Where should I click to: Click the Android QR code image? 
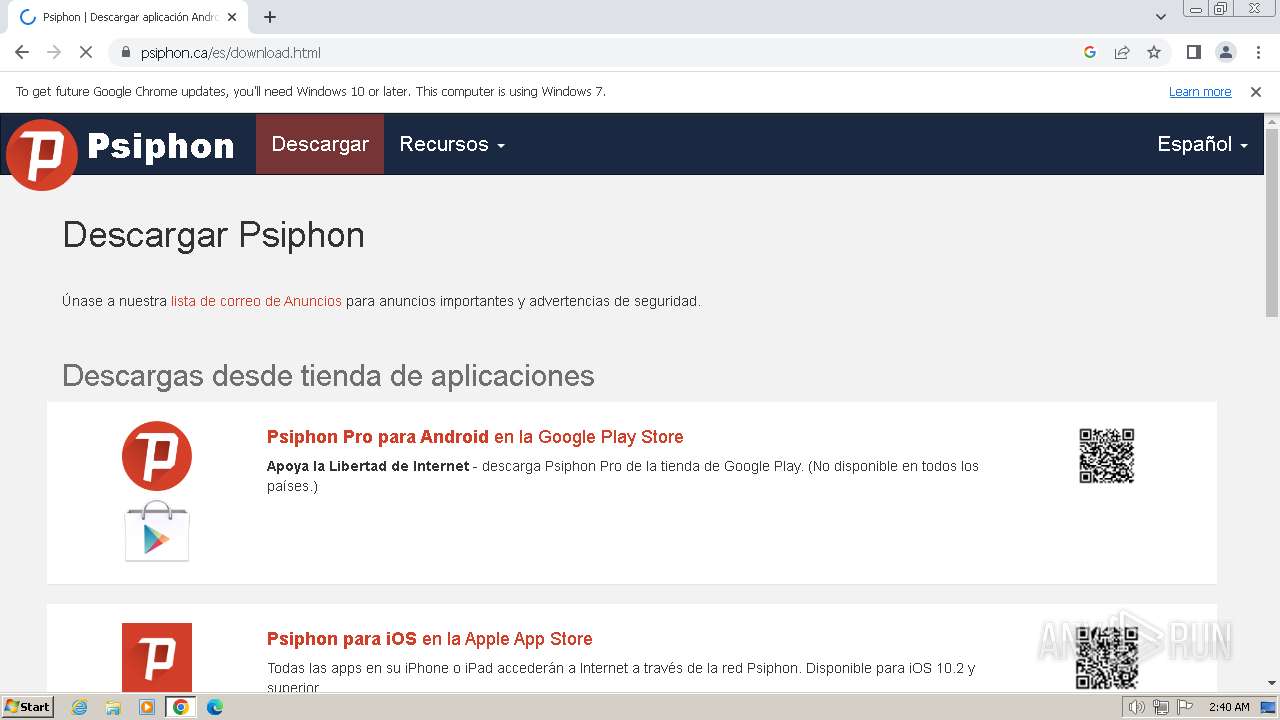[1107, 456]
